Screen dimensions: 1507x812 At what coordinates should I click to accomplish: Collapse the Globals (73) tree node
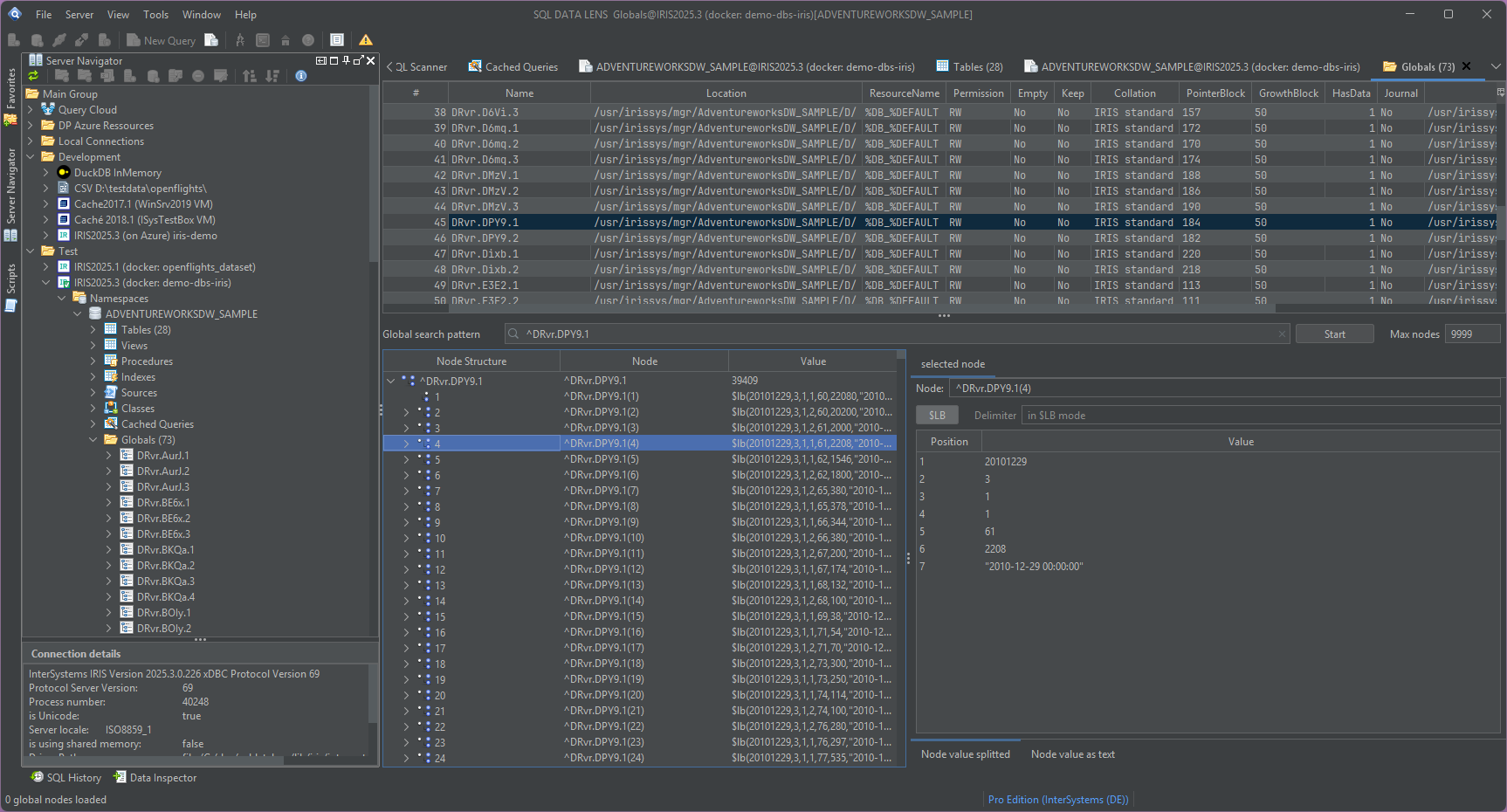[93, 440]
